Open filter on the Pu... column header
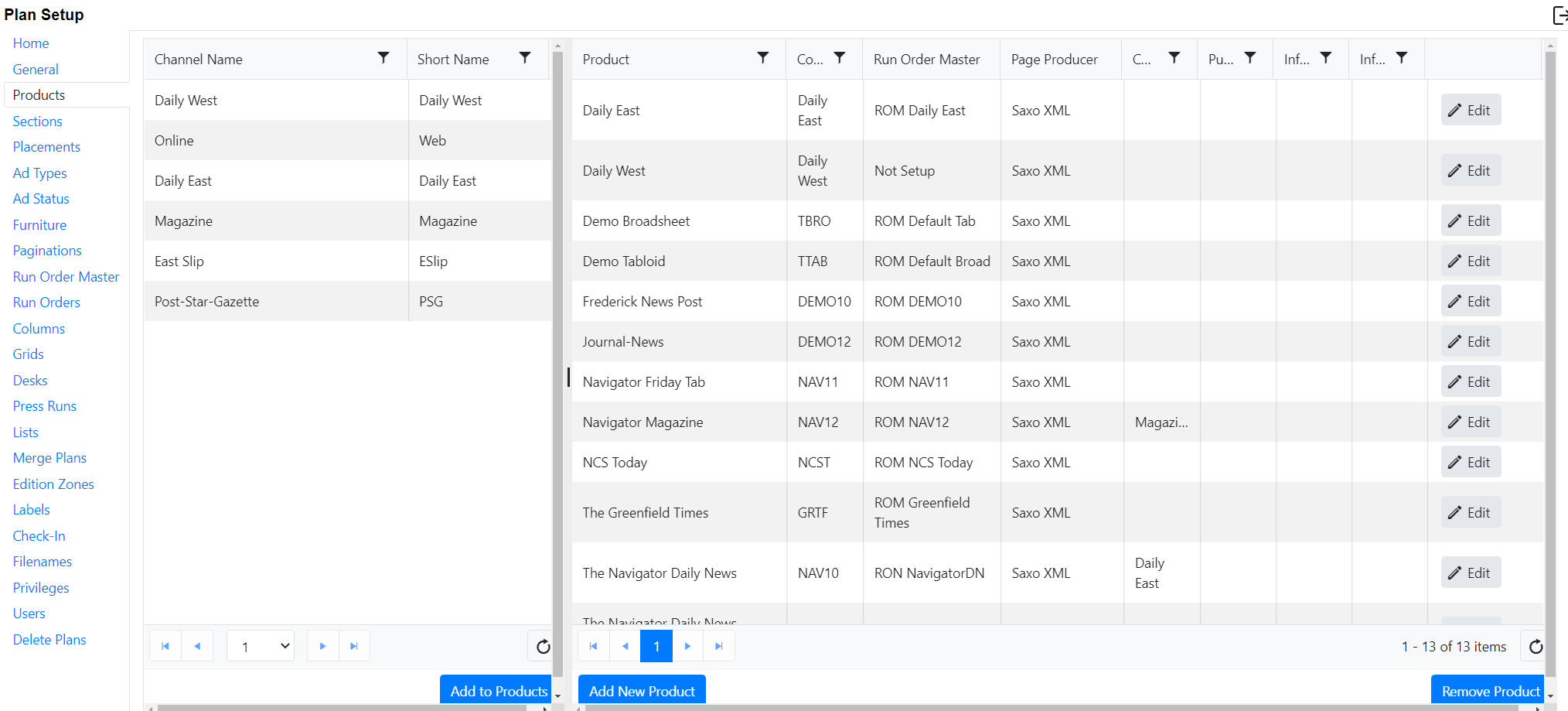Screen dimensions: 1568x711 click(1249, 58)
